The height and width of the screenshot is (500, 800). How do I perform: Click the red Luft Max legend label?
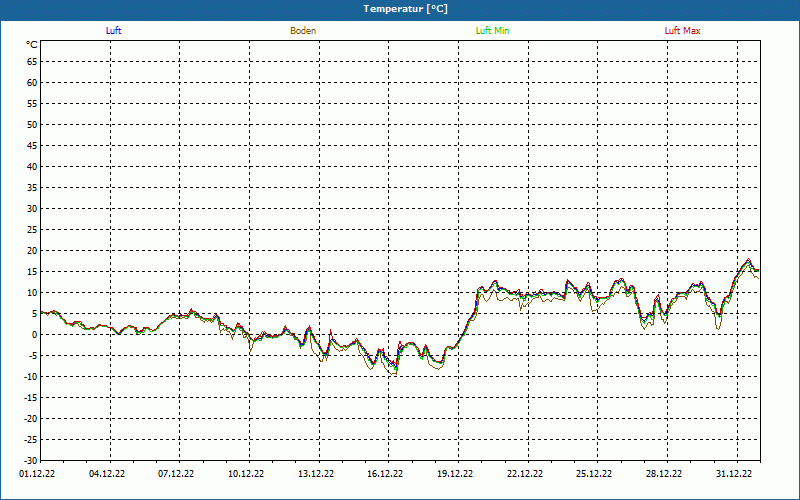point(682,31)
